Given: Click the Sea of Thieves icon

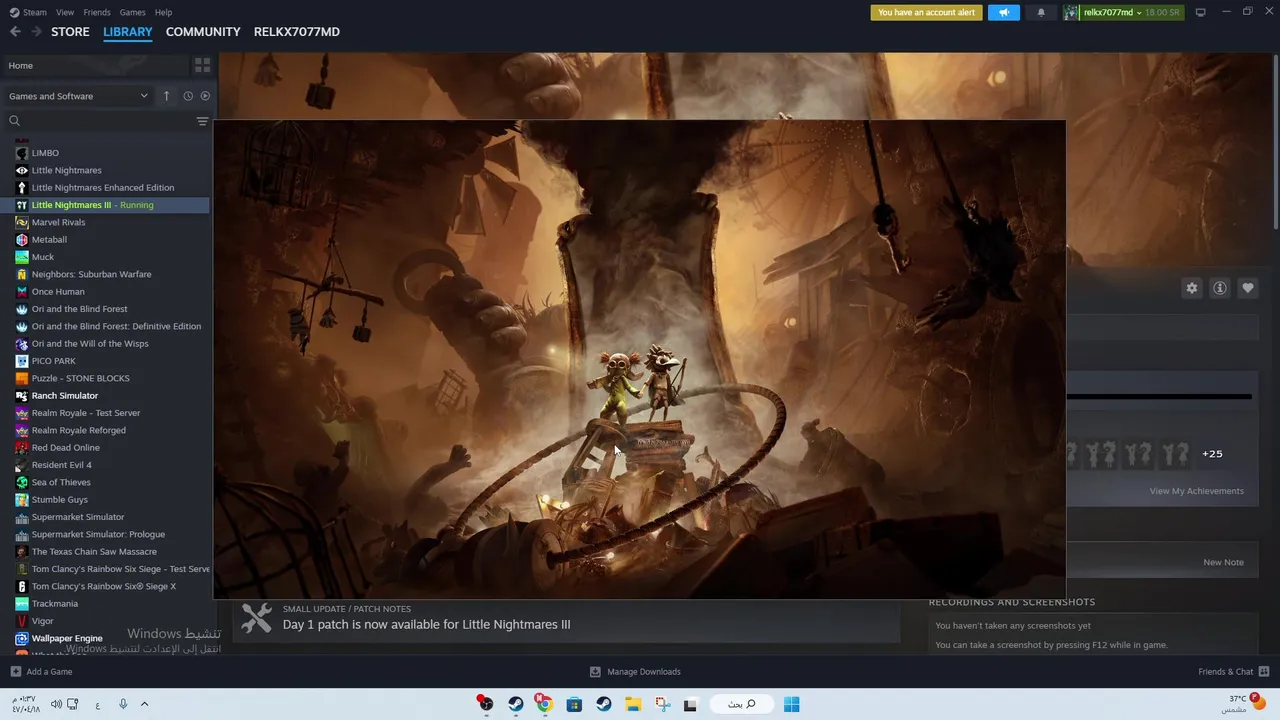Looking at the screenshot, I should tap(22, 482).
